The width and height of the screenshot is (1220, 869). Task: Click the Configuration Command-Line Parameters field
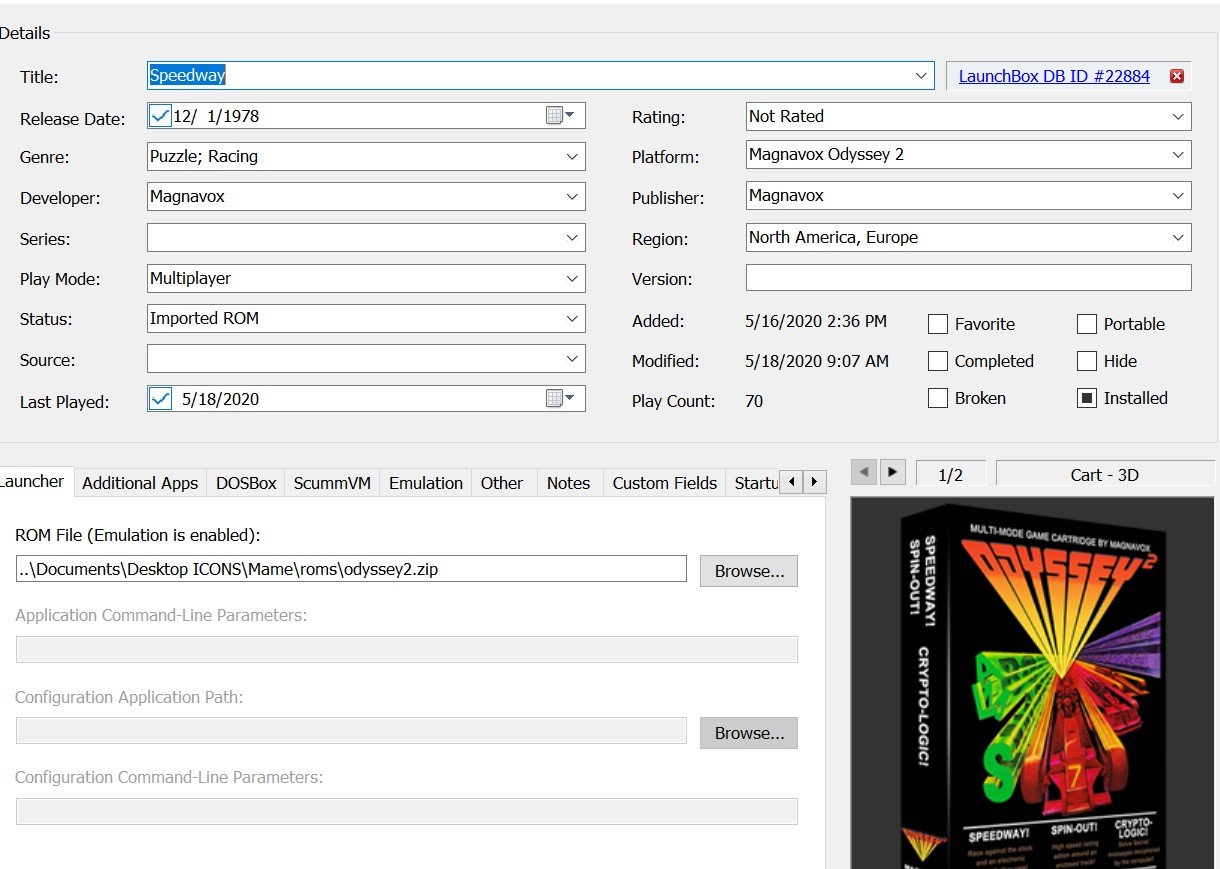click(x=406, y=811)
